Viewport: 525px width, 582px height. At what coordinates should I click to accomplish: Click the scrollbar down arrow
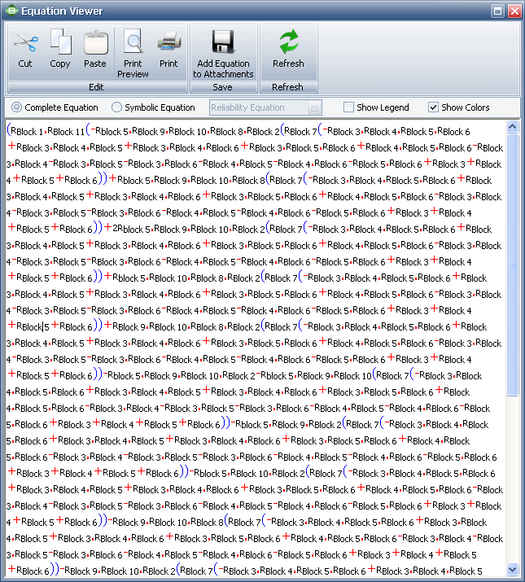(512, 569)
